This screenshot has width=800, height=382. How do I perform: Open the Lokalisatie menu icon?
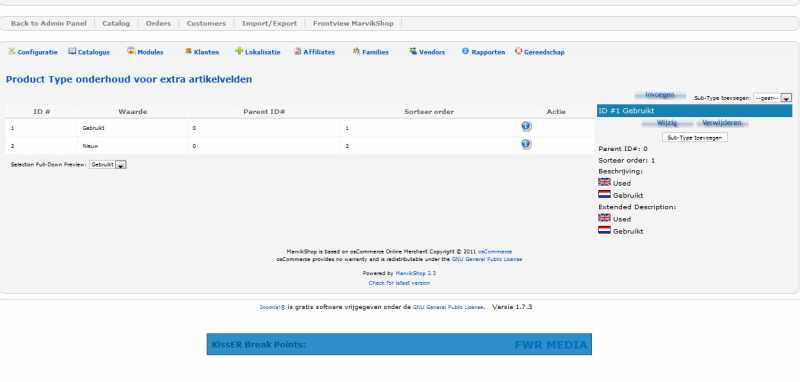coord(239,52)
